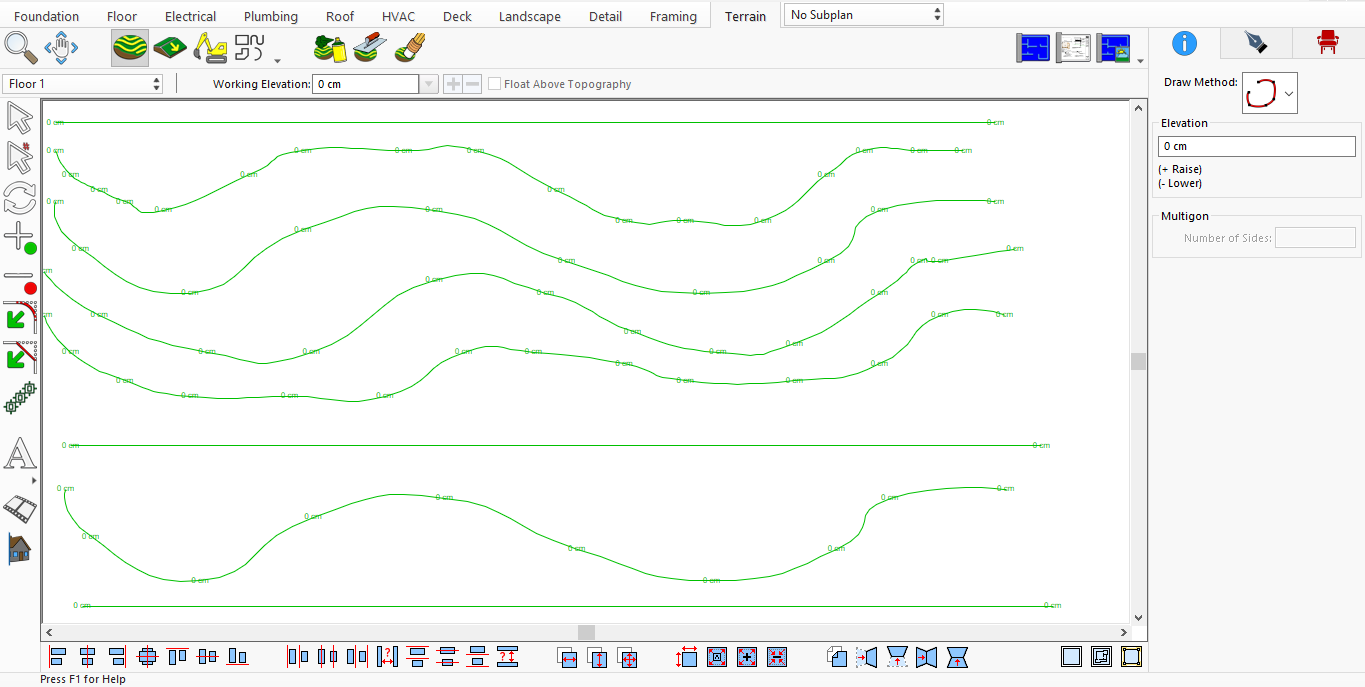Screen dimensions: 1365x687
Task: Open the Landscape menu
Action: [529, 16]
